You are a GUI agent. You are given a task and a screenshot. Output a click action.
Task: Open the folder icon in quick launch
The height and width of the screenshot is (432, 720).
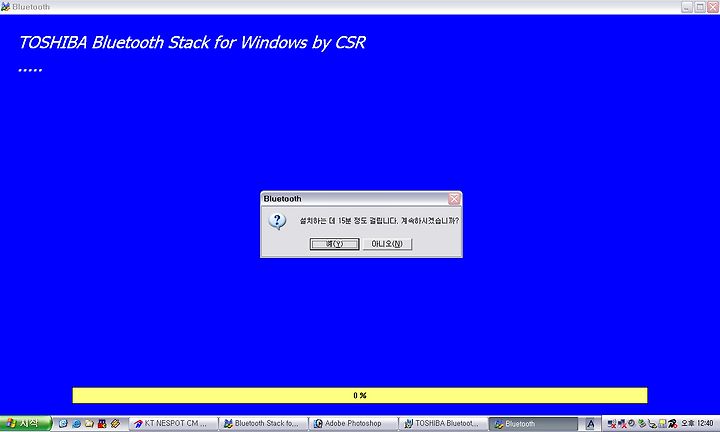89,424
